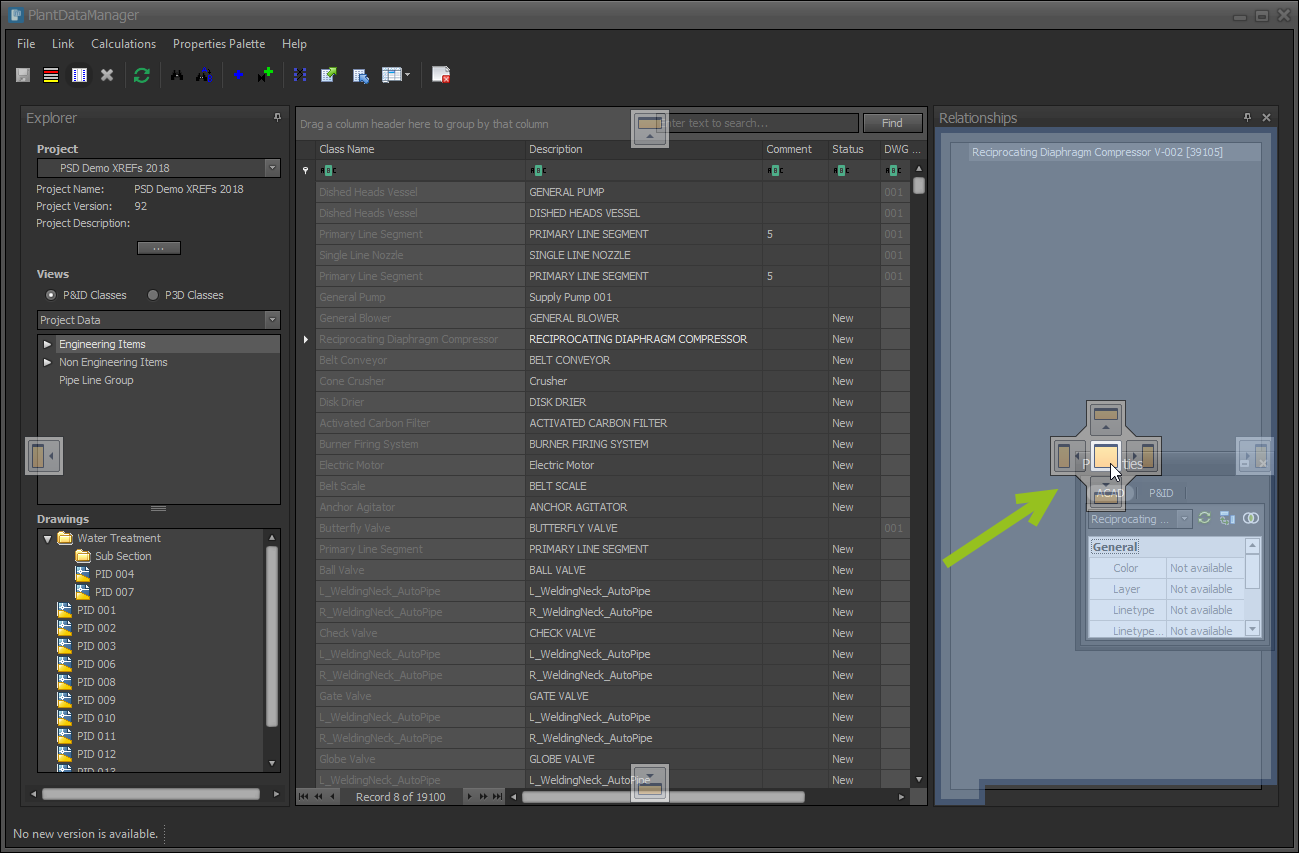The image size is (1299, 853).
Task: Open the Reciprocating class dropdown in Properties
Action: 1185,519
